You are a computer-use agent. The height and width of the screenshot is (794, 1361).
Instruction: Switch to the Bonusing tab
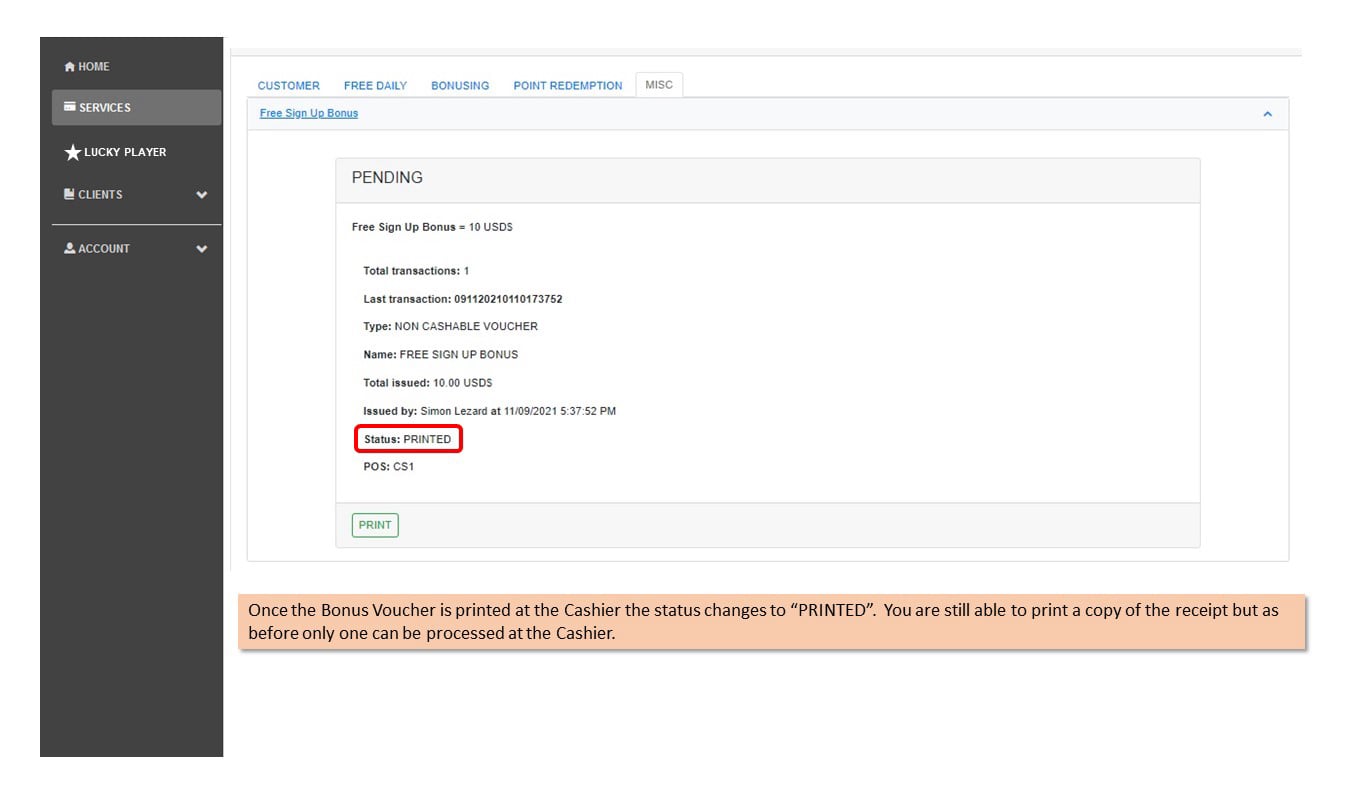coord(460,86)
